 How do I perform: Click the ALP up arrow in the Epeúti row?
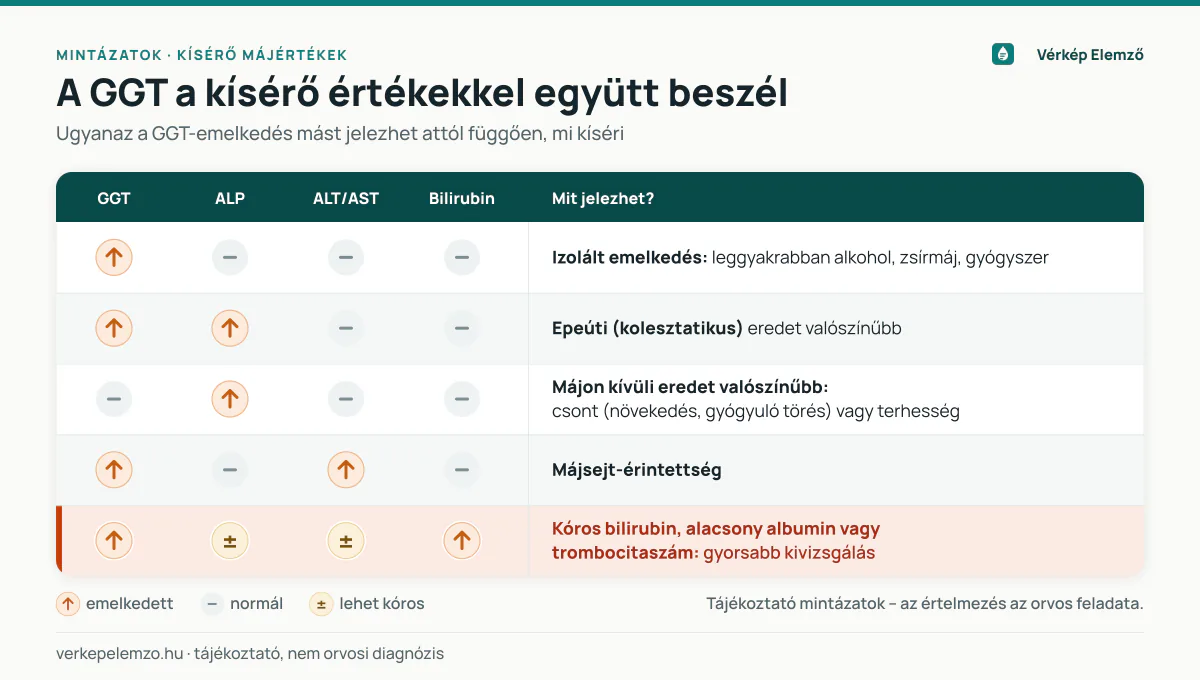pos(230,328)
